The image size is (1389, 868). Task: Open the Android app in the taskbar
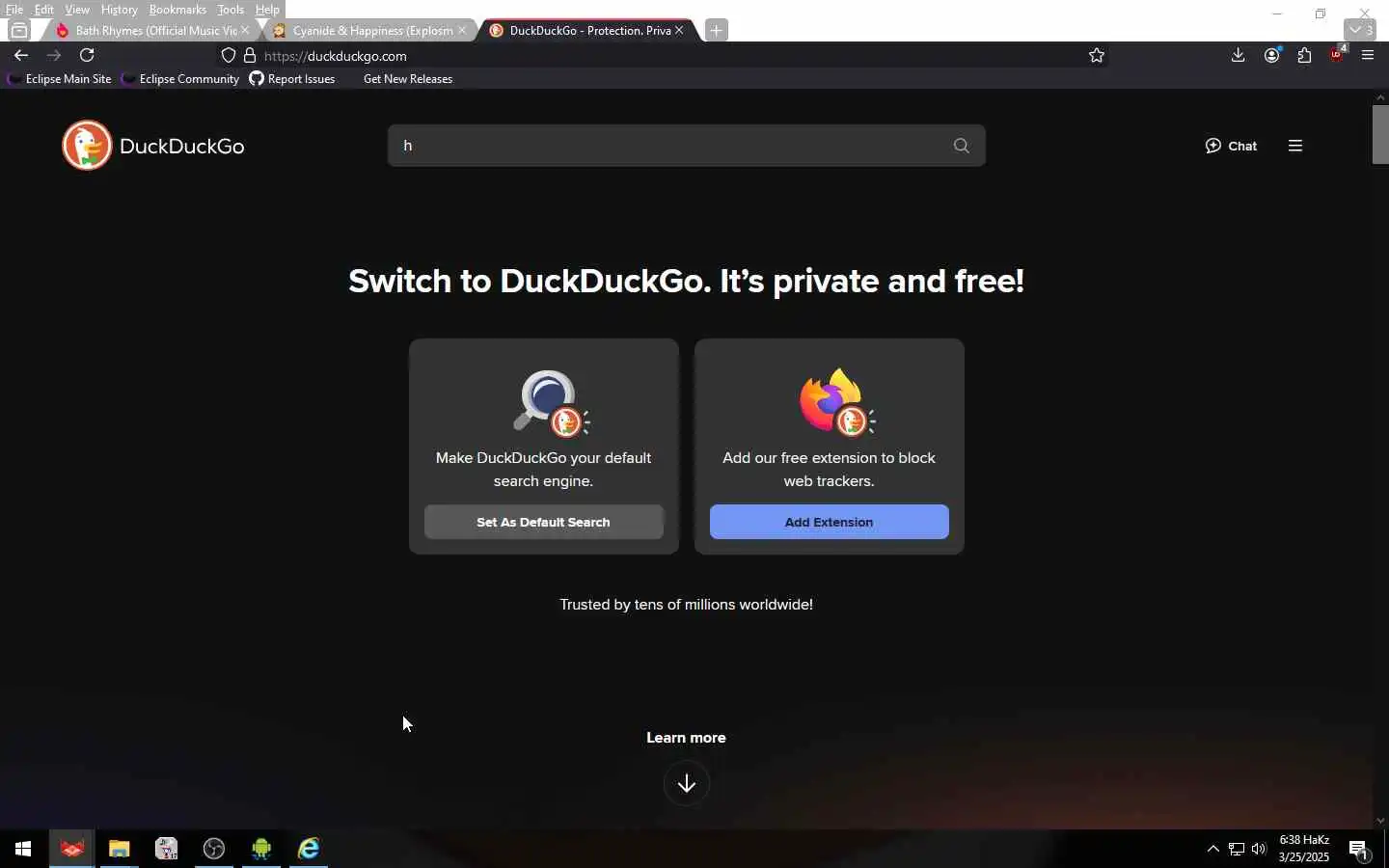click(x=261, y=849)
